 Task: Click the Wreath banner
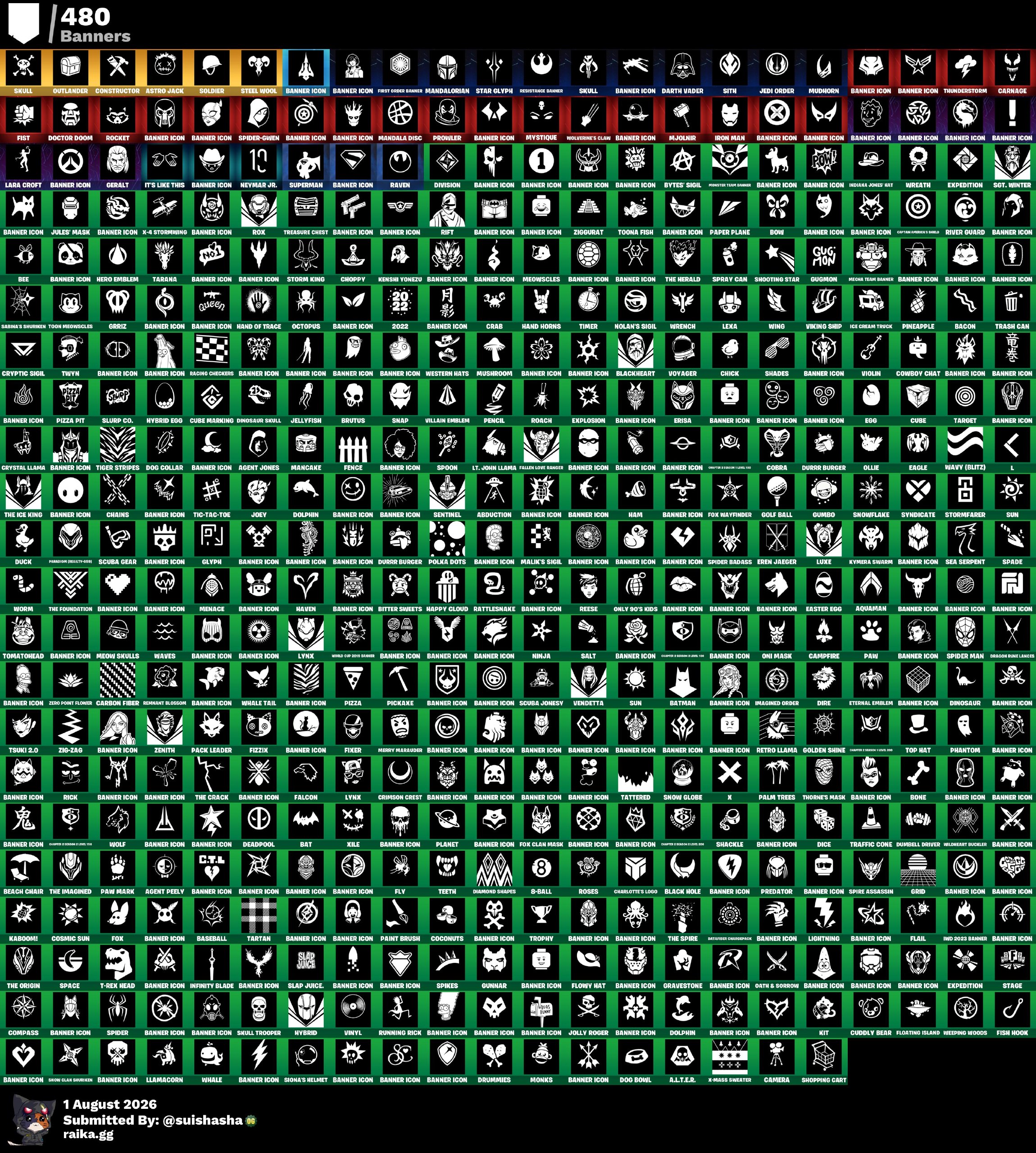click(x=918, y=167)
